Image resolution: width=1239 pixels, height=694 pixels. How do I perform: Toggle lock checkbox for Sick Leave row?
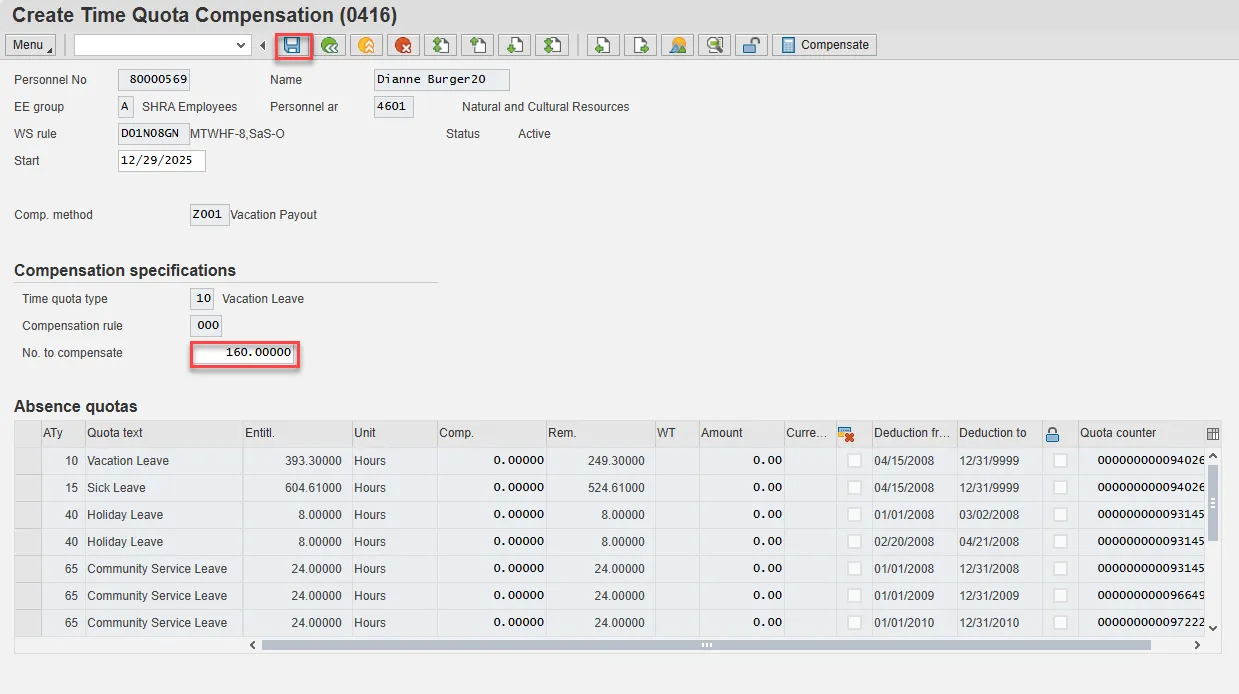[x=1060, y=488]
